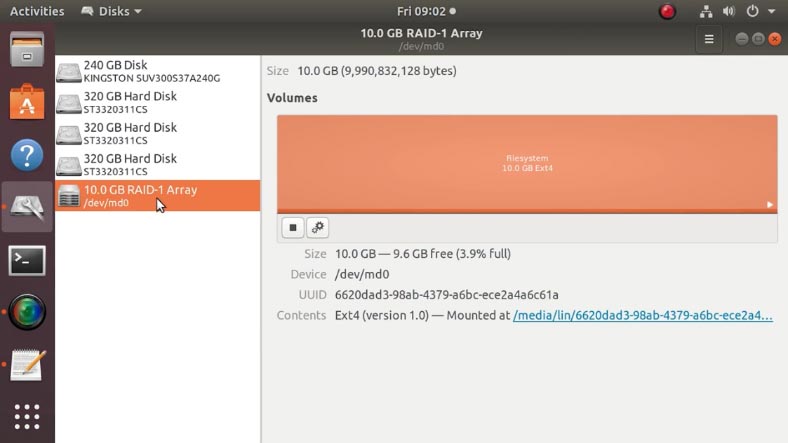Launch Text Editor from the dock
Screen dimensions: 788x443
pyautogui.click(x=27, y=365)
